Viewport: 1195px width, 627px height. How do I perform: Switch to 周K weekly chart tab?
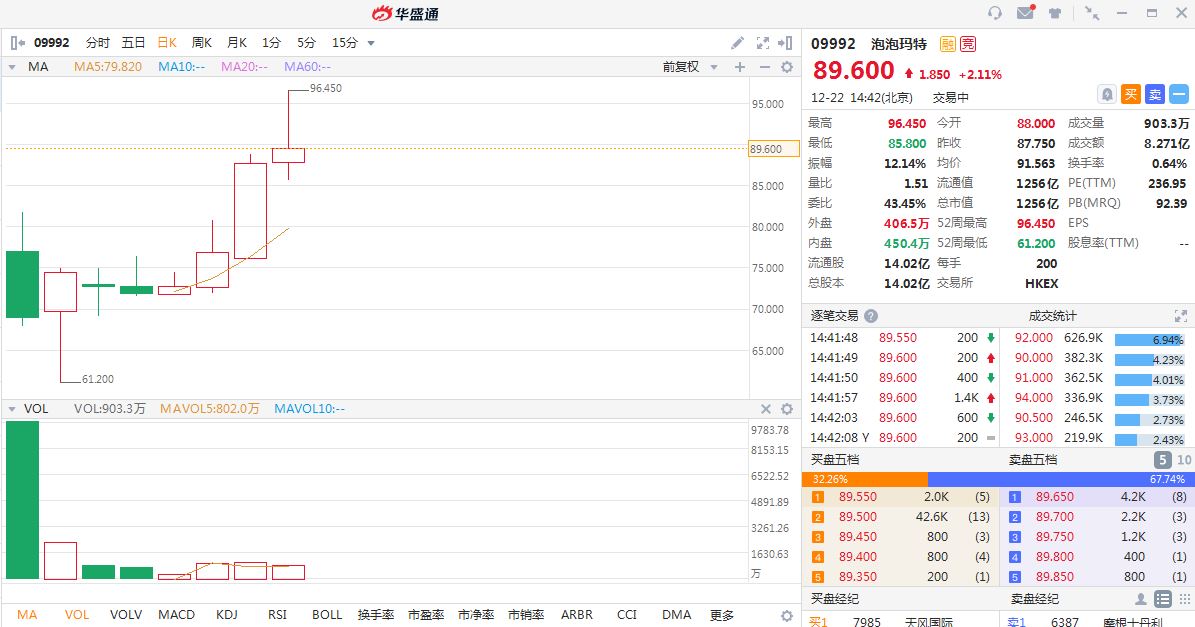(201, 43)
